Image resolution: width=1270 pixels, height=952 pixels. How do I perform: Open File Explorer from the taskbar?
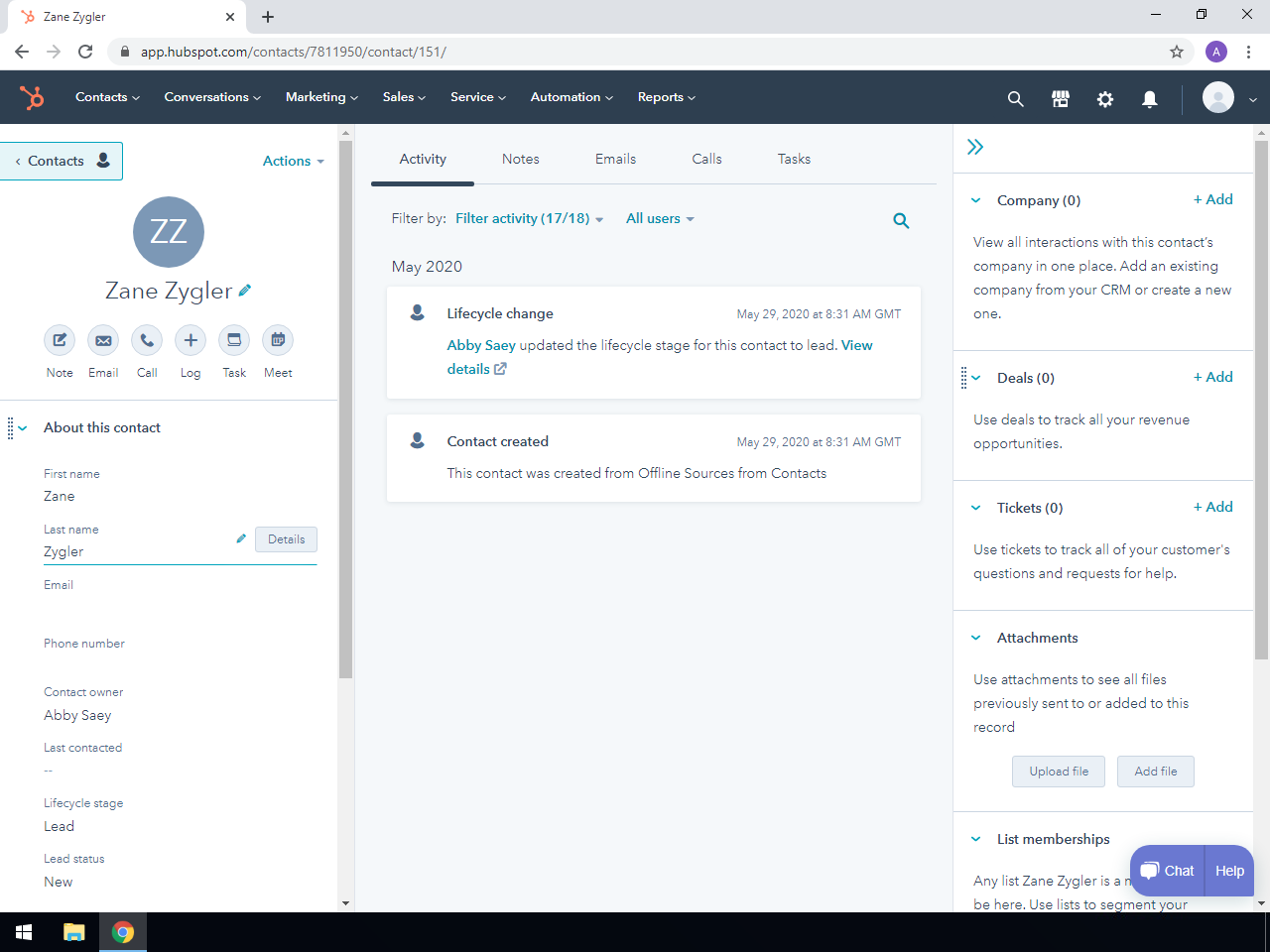click(74, 932)
